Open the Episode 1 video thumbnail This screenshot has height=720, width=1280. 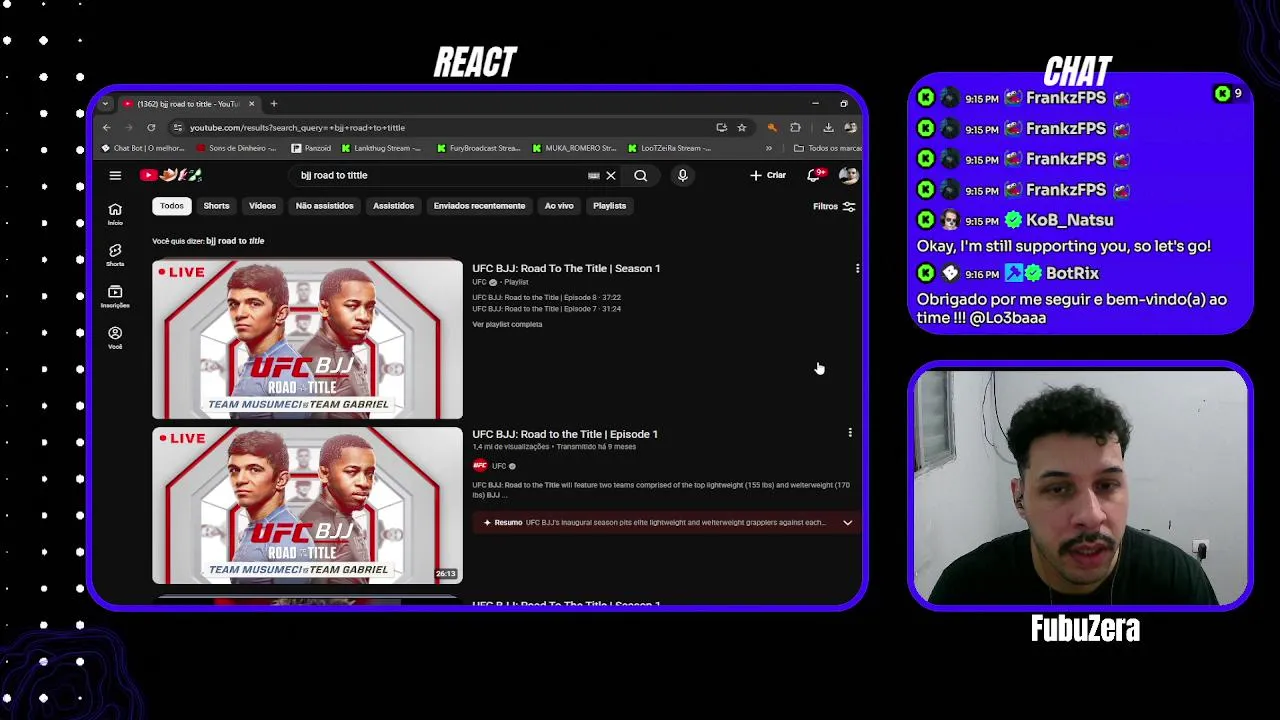[x=307, y=505]
